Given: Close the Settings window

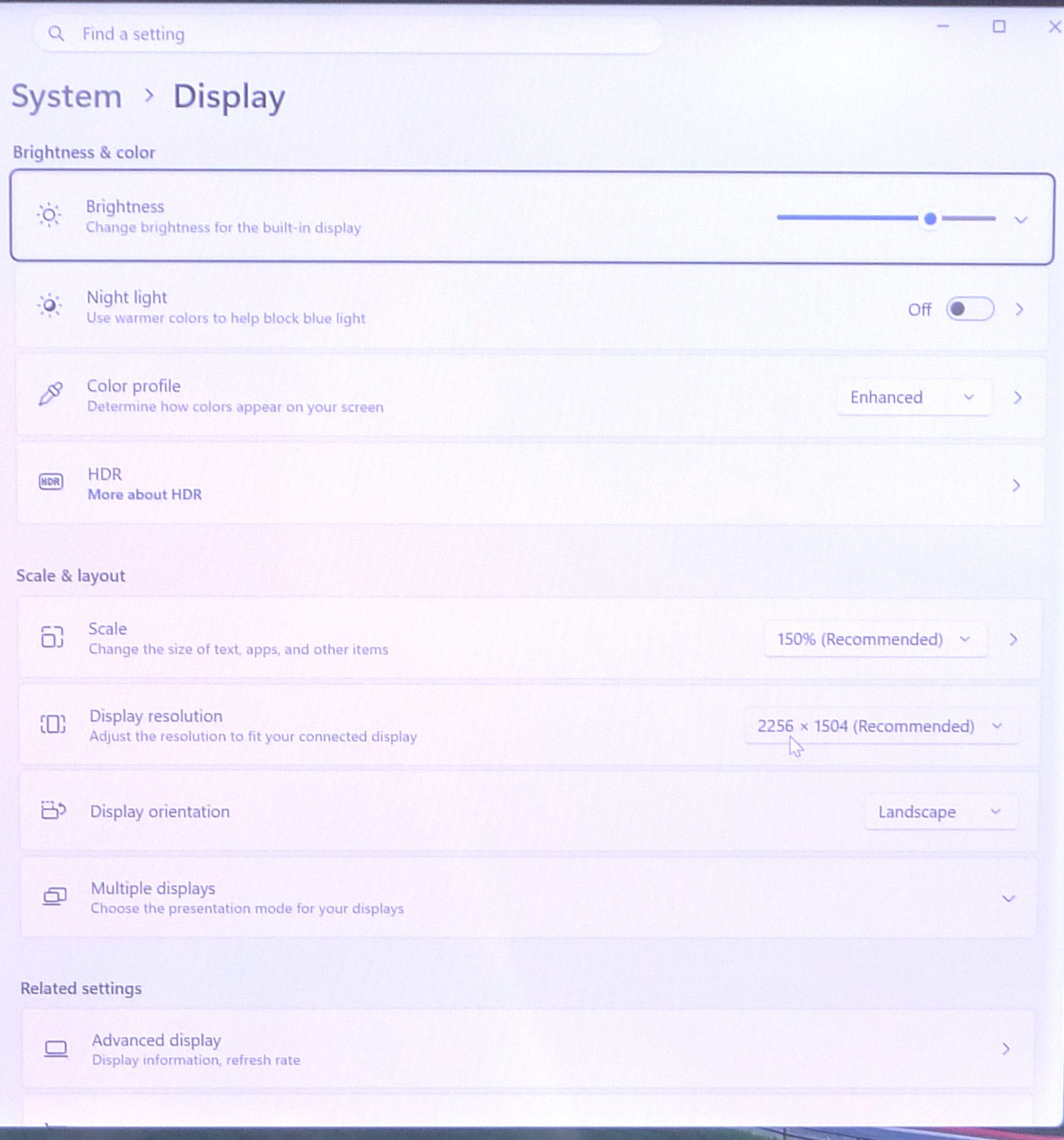Looking at the screenshot, I should (1054, 26).
